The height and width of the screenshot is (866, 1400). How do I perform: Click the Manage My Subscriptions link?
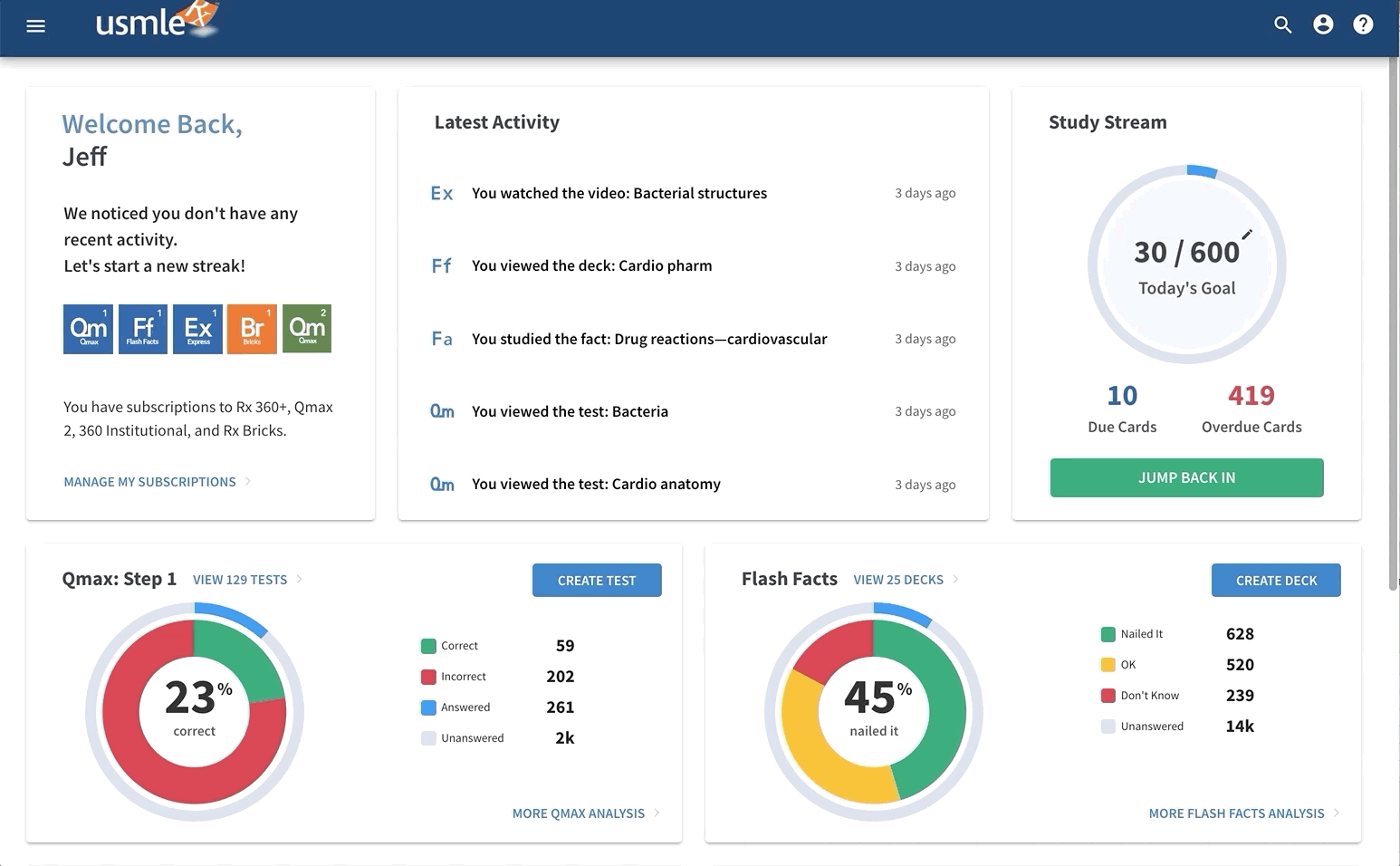pyautogui.click(x=149, y=482)
